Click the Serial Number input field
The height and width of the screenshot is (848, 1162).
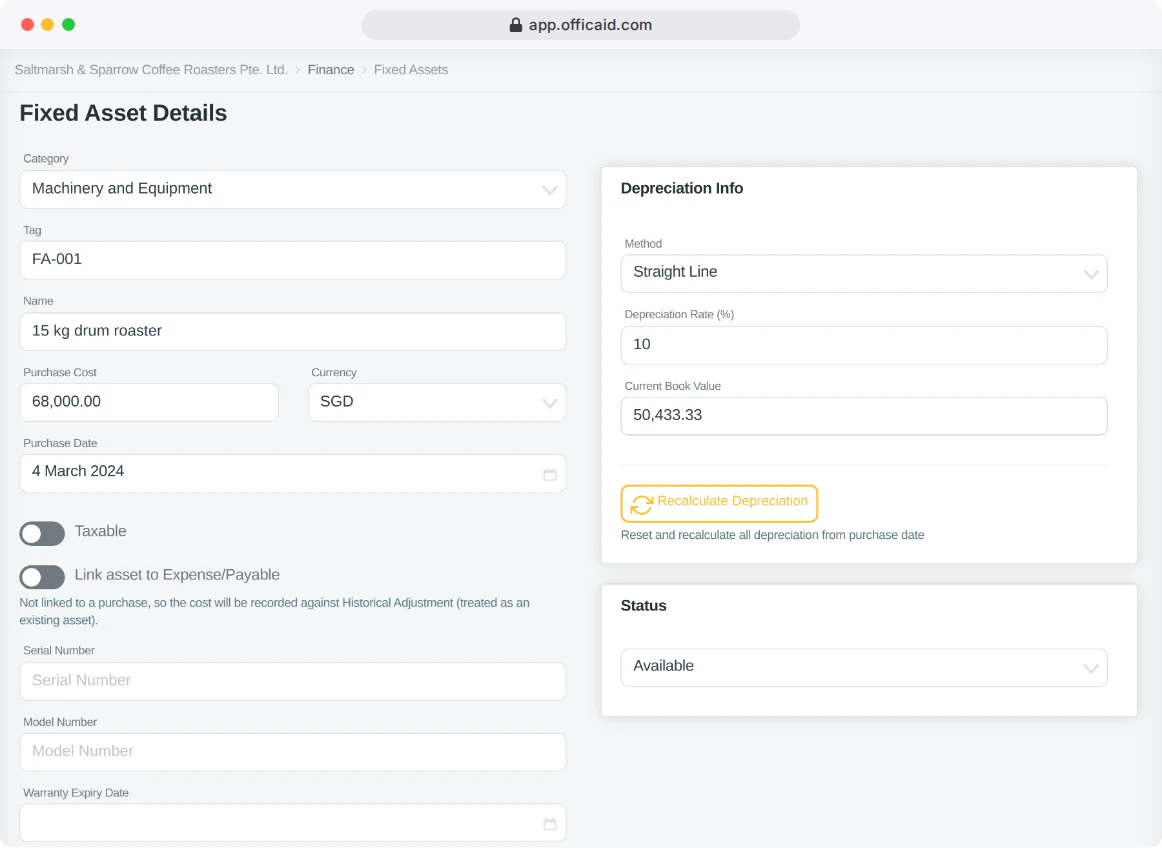(293, 681)
